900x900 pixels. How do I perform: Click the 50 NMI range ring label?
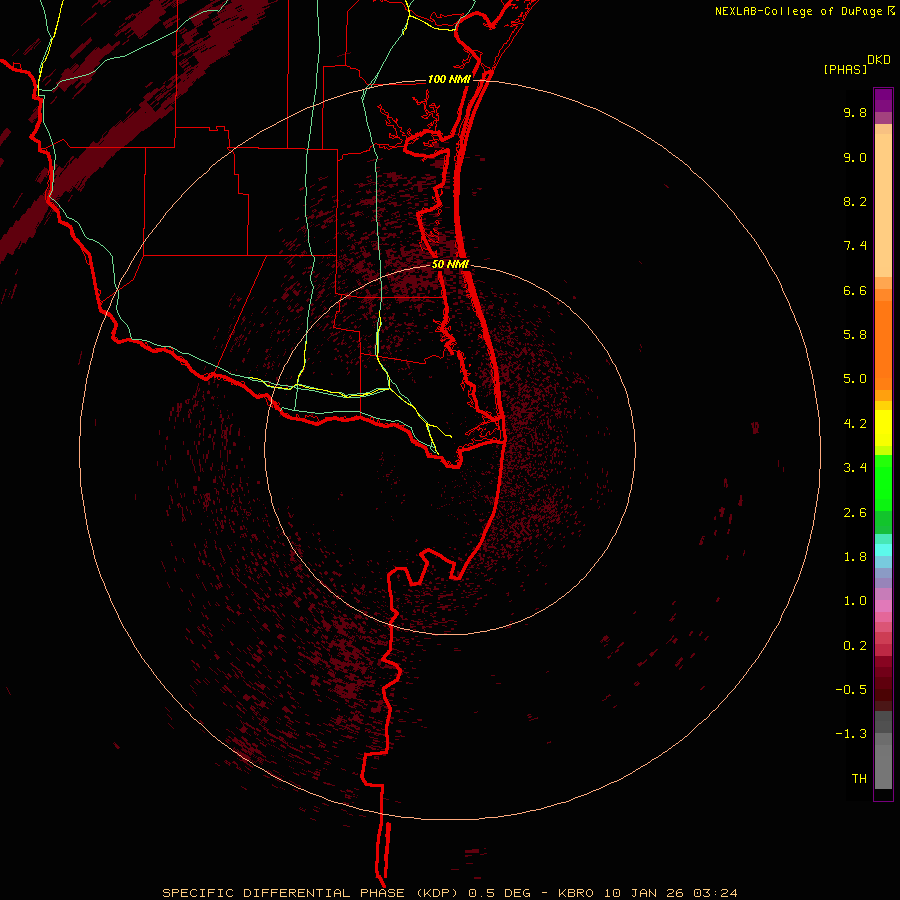click(451, 264)
